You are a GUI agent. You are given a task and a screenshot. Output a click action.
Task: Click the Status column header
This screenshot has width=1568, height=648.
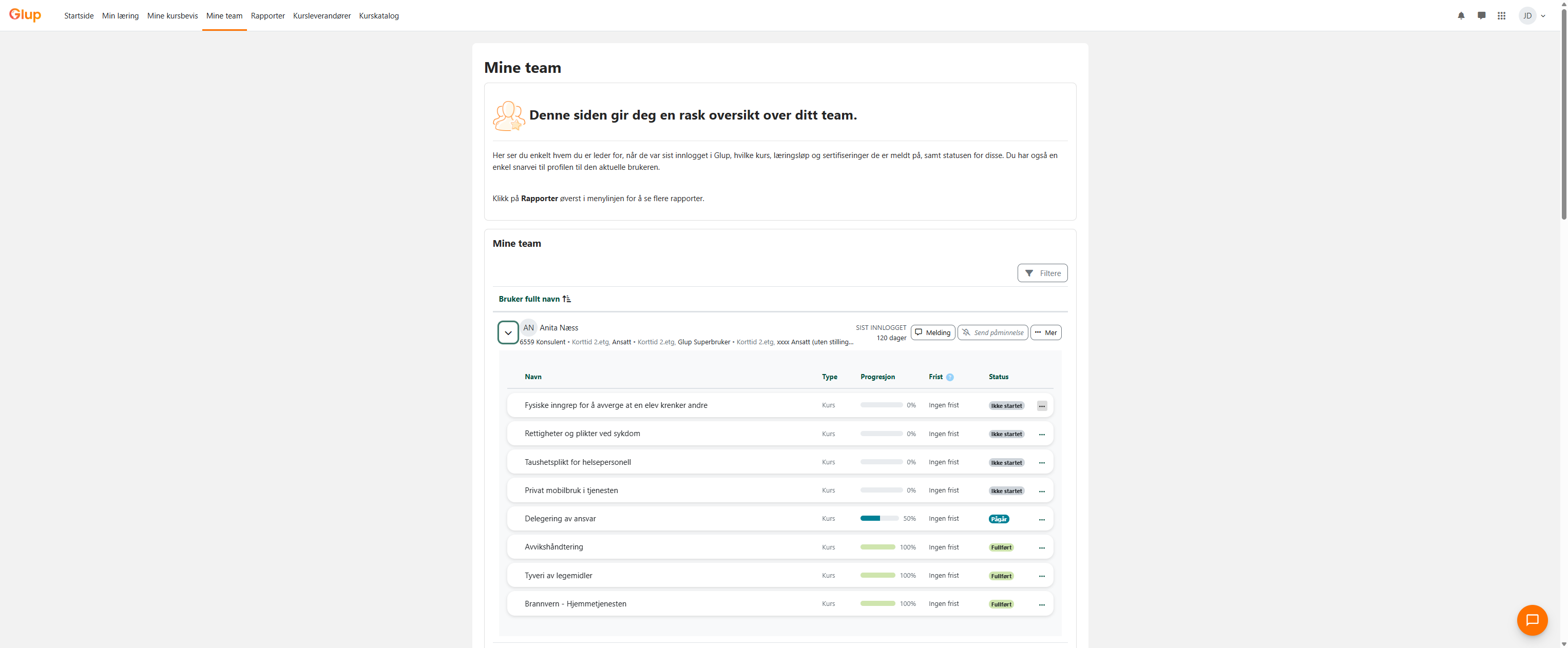[x=998, y=377]
